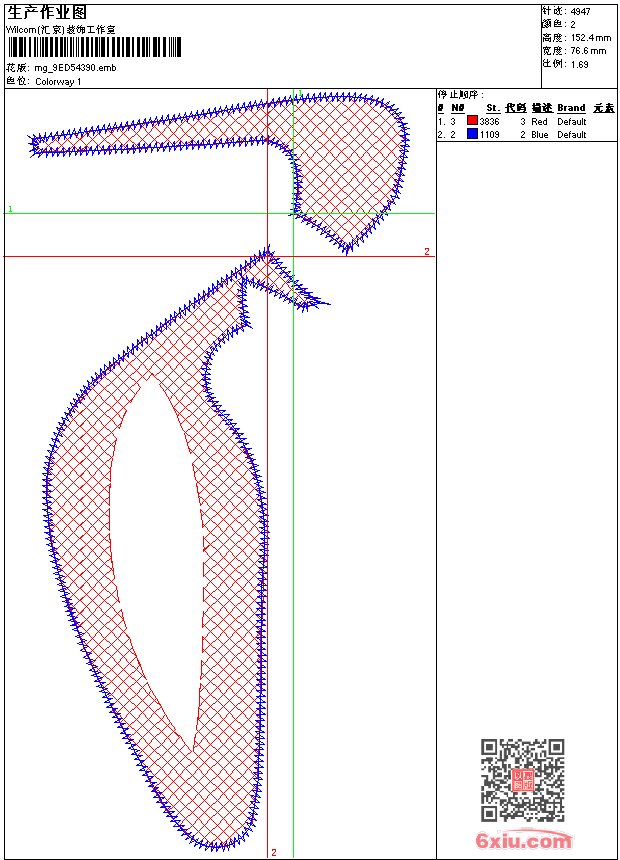Select the 'Red' description text
620x860 pixels.
tap(539, 121)
